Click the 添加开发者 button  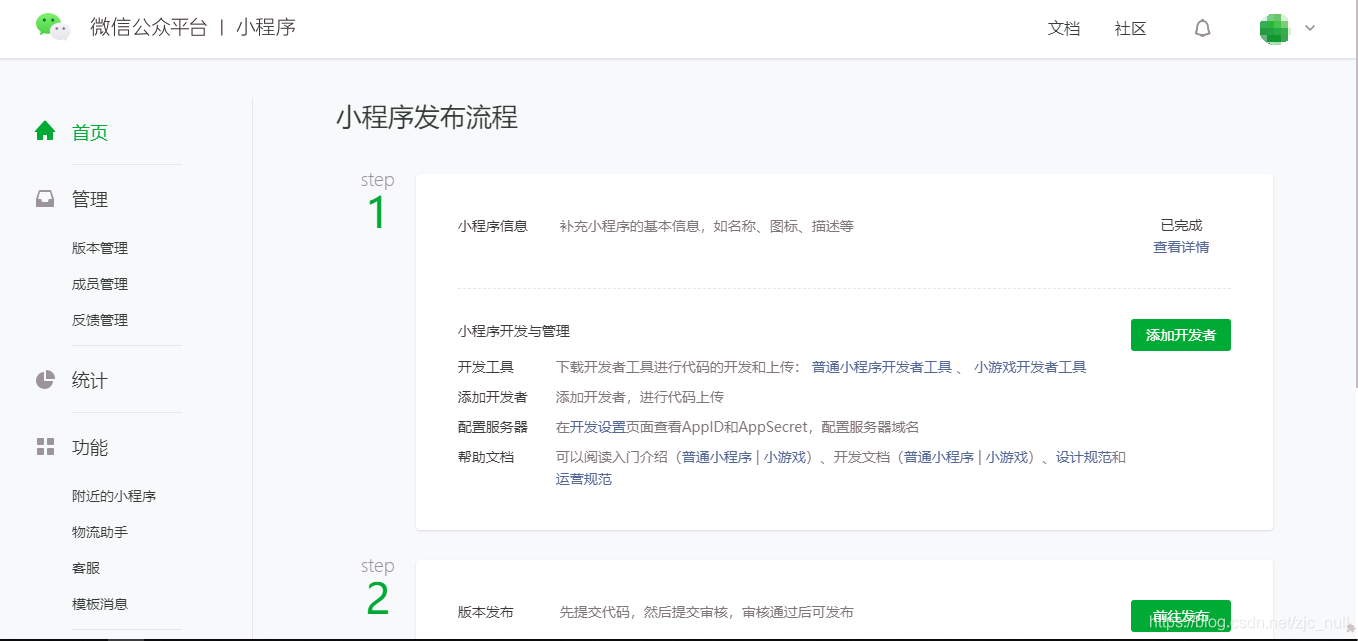pos(1181,335)
